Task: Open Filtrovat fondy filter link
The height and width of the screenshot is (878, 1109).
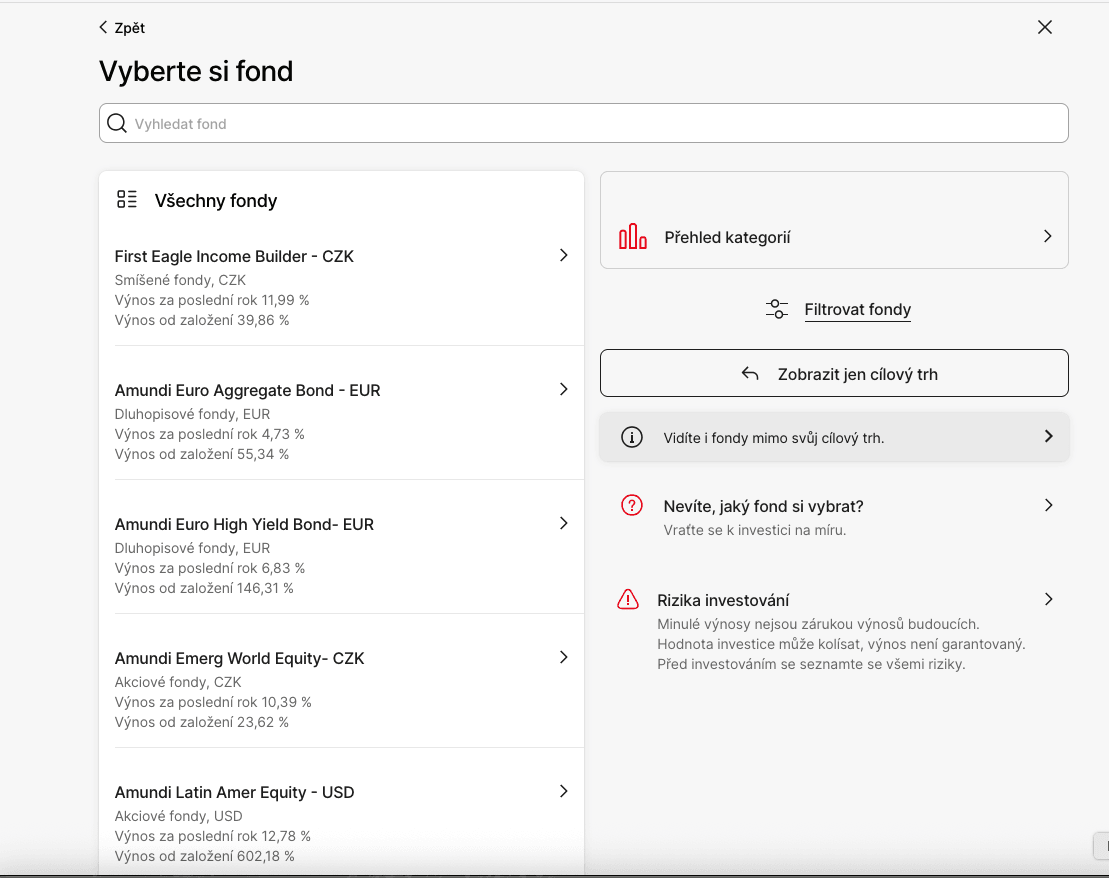Action: (857, 309)
